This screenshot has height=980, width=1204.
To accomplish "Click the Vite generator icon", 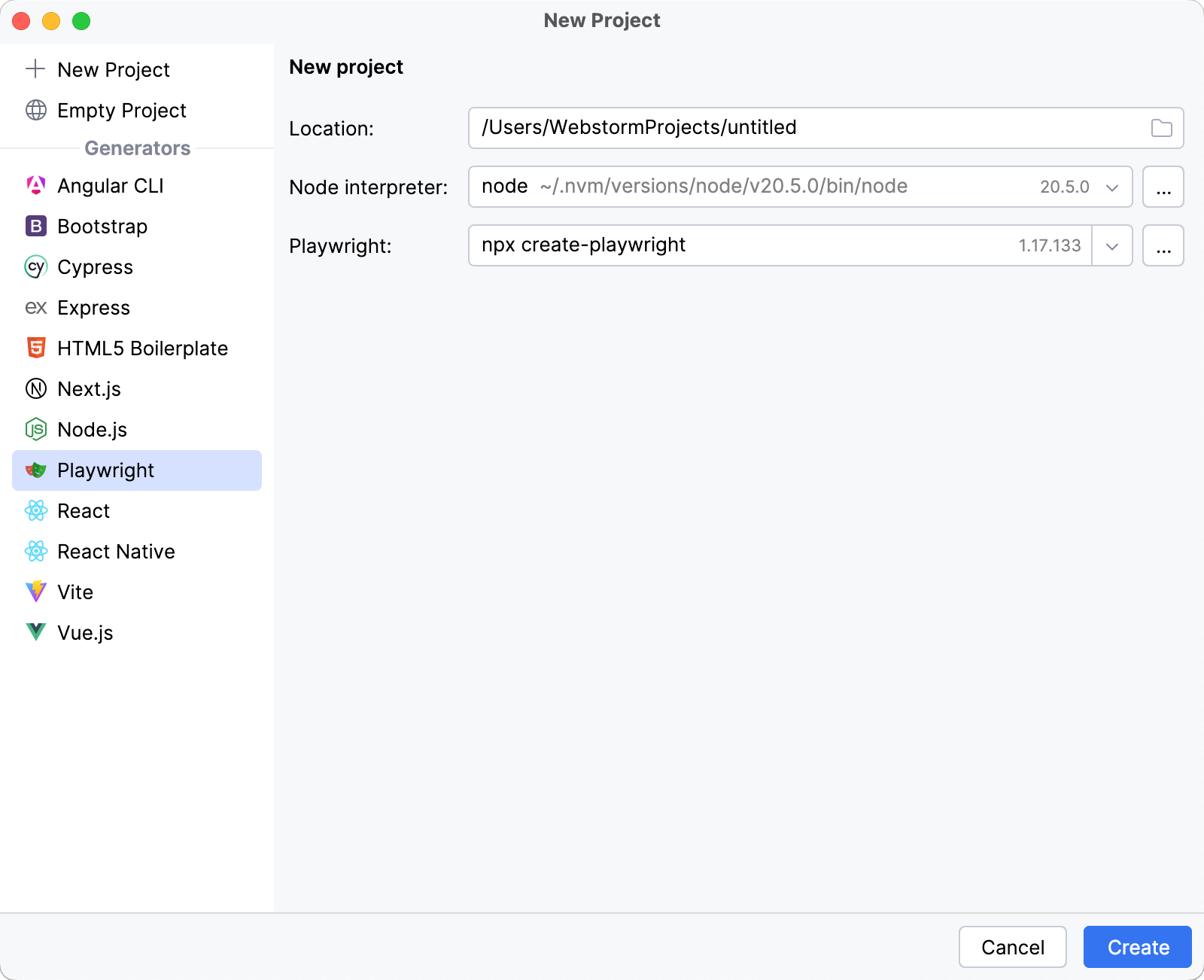I will (x=36, y=592).
